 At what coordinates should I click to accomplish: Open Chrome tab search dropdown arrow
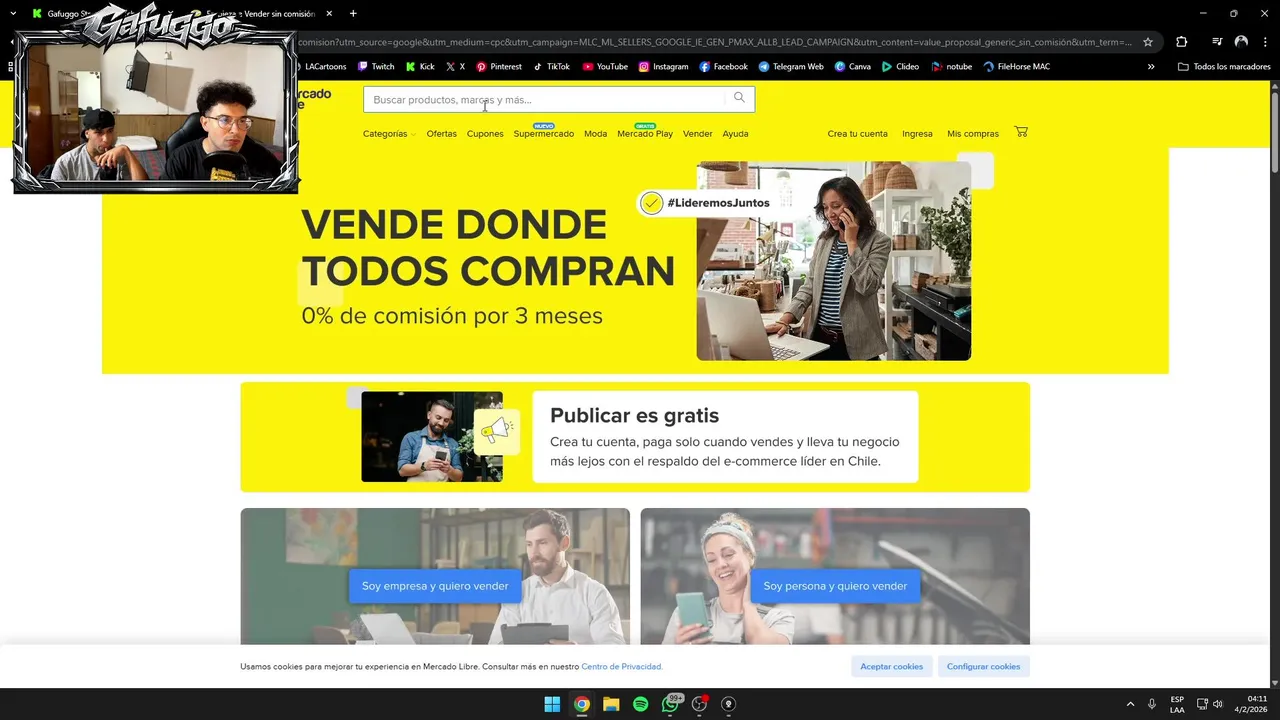pos(13,14)
